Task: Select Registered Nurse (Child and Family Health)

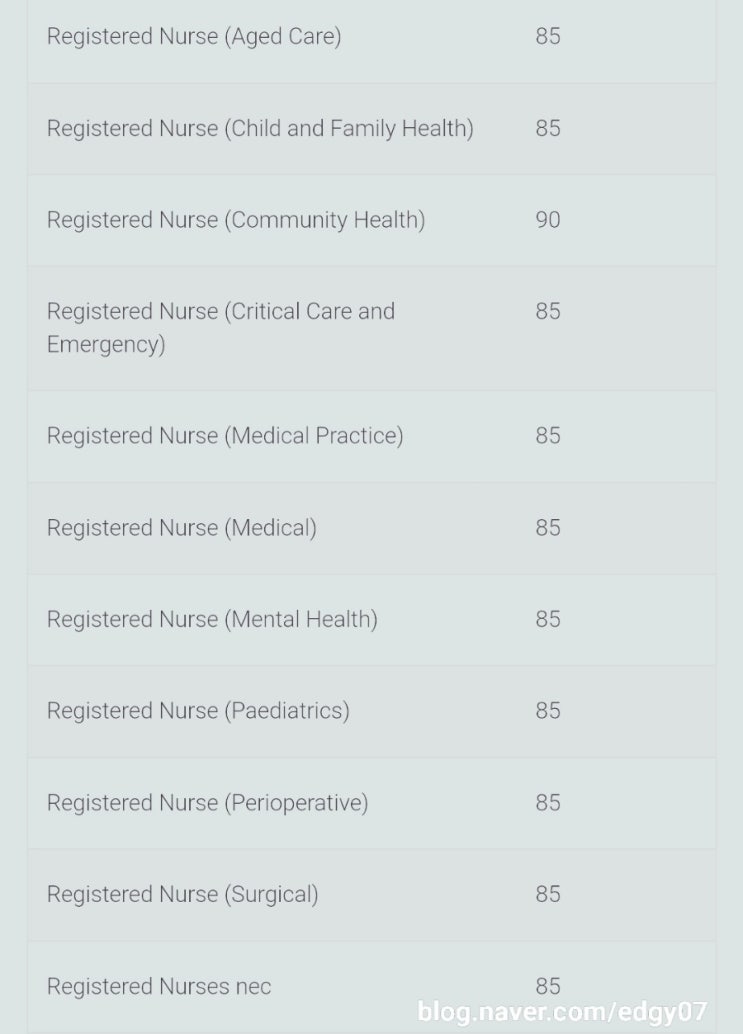Action: 260,129
